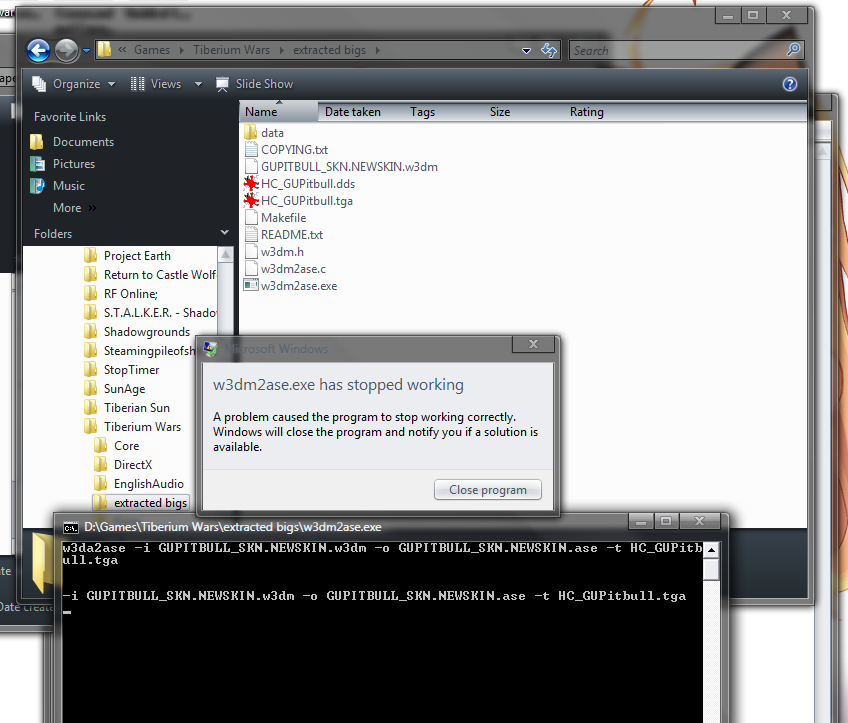Select the Core subfolder in the tree
The width and height of the screenshot is (848, 723).
pos(117,446)
